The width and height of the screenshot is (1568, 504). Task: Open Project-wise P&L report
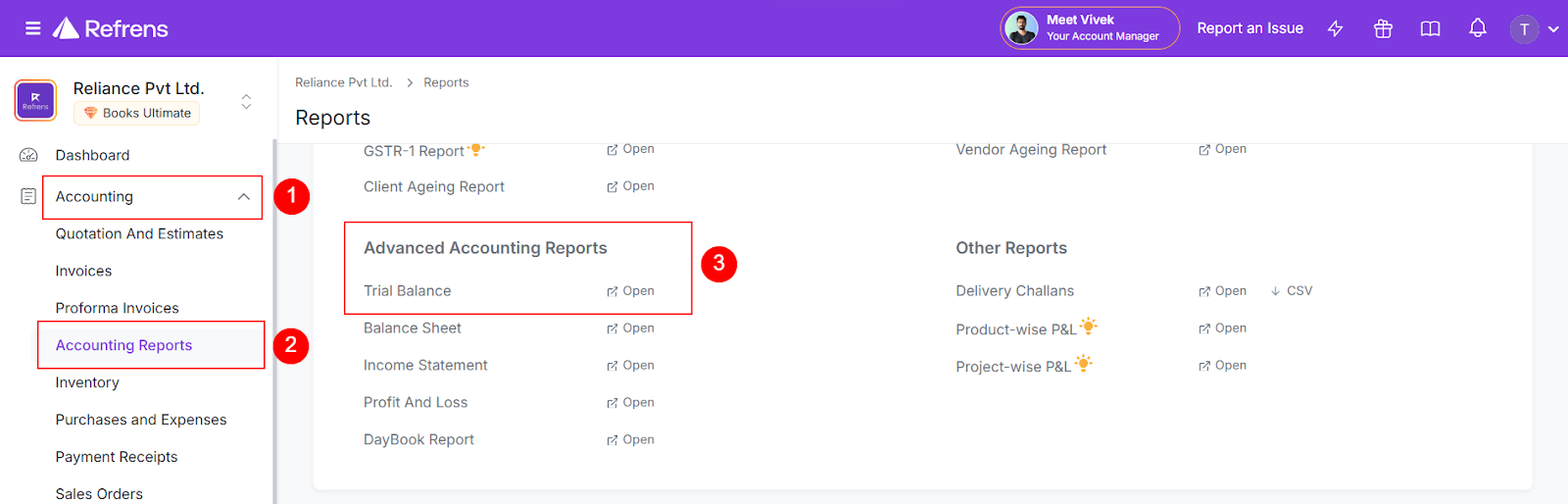pyautogui.click(x=1222, y=366)
